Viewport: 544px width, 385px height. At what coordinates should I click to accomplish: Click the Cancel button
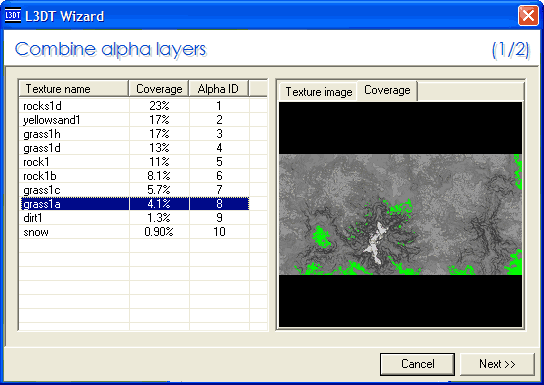pos(417,364)
